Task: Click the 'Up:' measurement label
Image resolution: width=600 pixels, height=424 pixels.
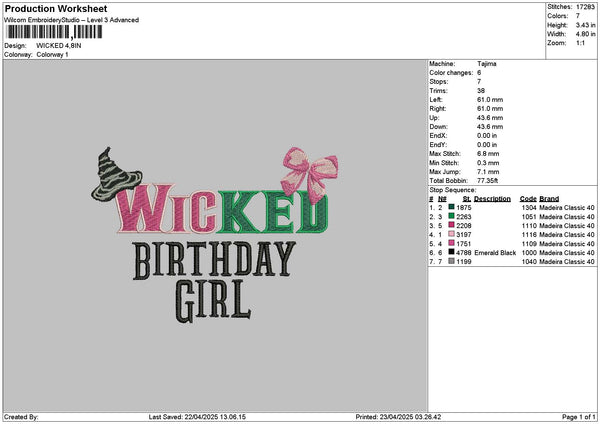Action: [x=434, y=118]
